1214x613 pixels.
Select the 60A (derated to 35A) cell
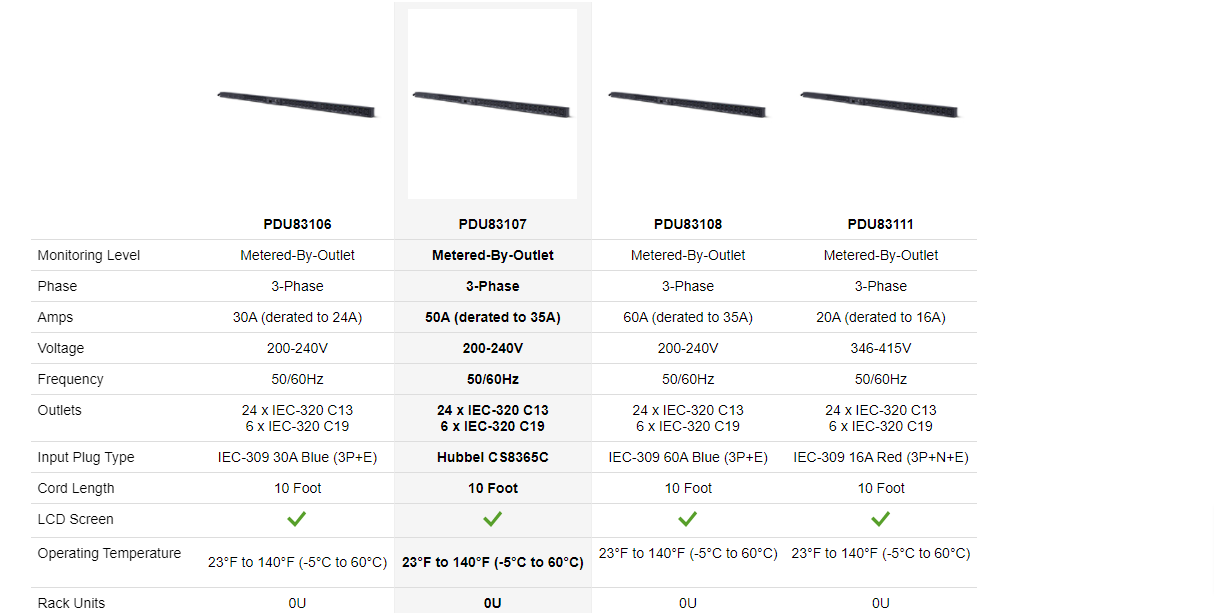click(x=688, y=317)
